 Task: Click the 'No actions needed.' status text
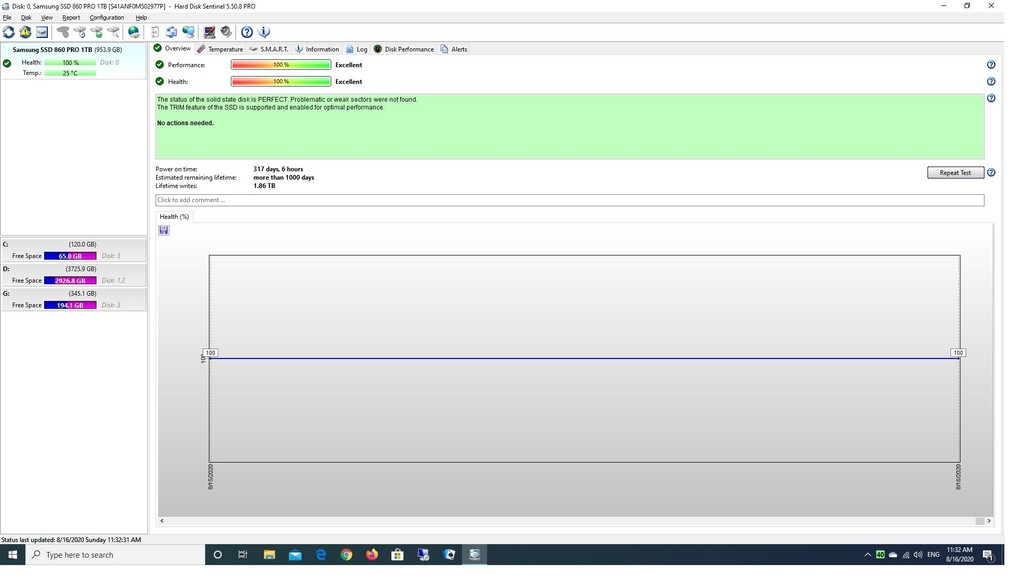coord(185,123)
